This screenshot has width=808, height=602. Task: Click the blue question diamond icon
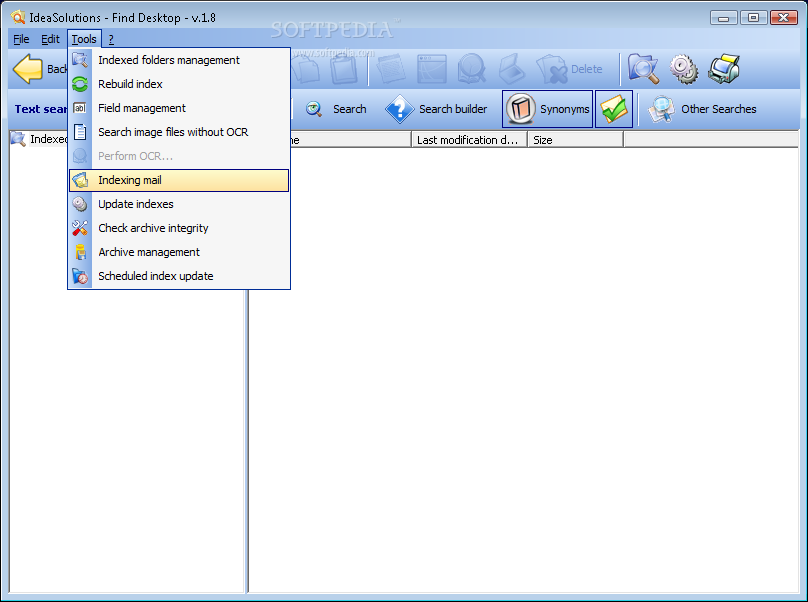tap(399, 109)
